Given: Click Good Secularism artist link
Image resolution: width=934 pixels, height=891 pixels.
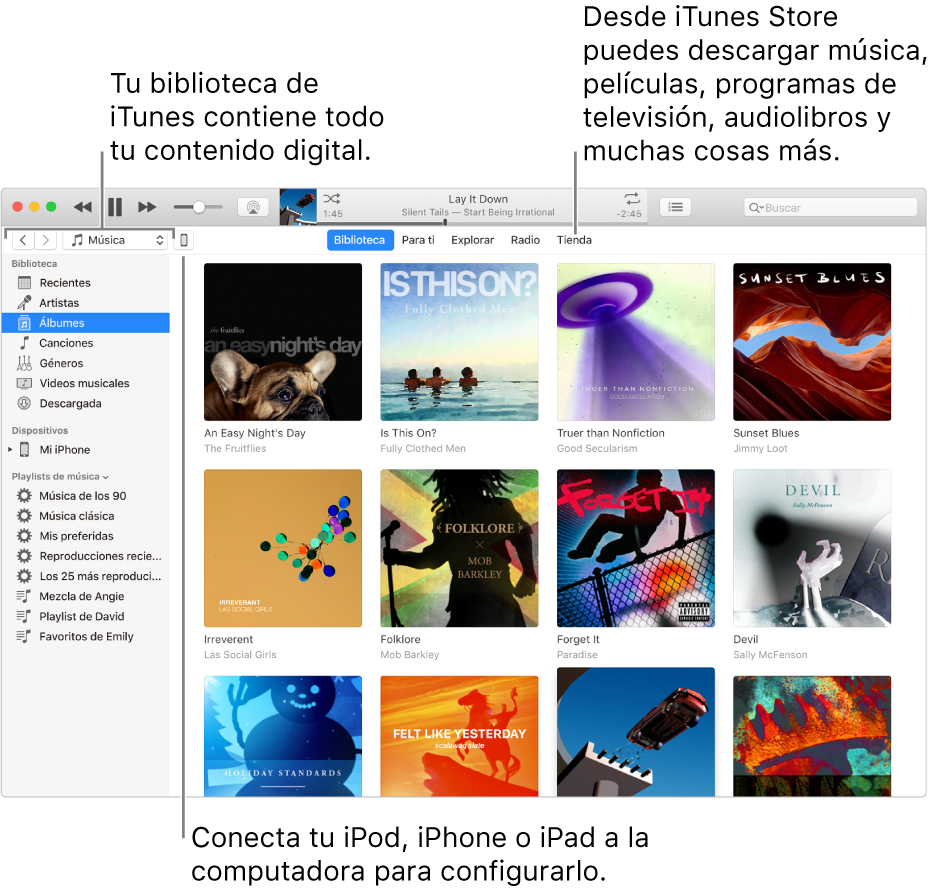Looking at the screenshot, I should point(597,448).
